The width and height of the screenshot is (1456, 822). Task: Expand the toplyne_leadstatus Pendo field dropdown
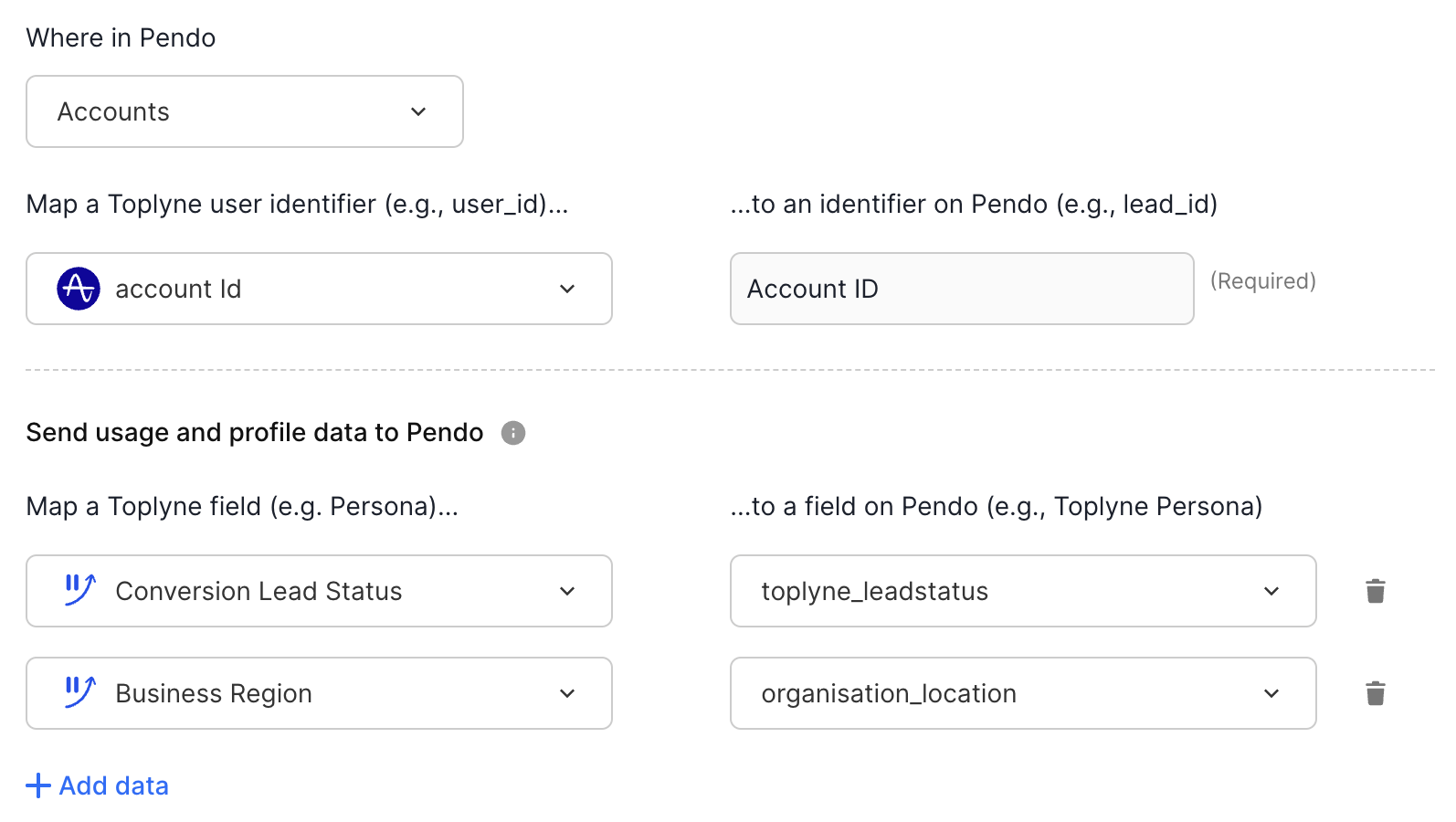tap(1022, 591)
